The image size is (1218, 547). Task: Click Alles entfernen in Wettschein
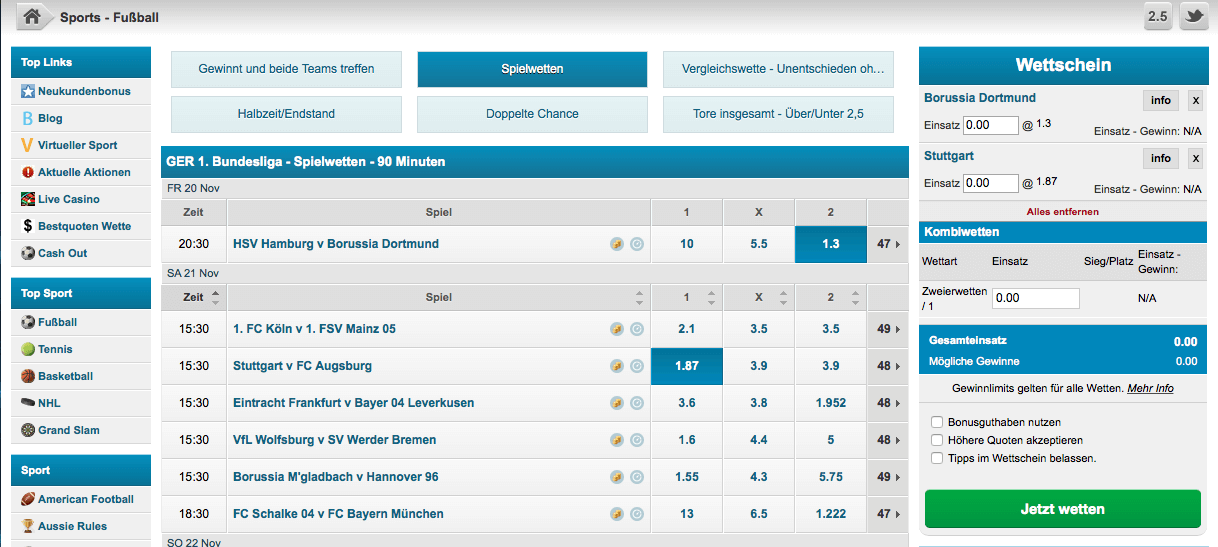(x=1062, y=212)
